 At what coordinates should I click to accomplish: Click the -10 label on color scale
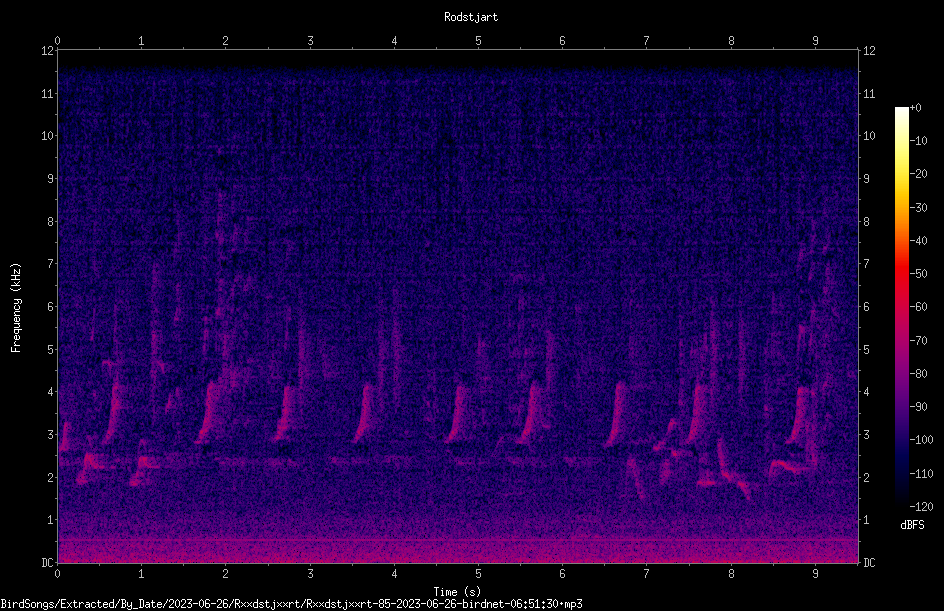tap(918, 141)
